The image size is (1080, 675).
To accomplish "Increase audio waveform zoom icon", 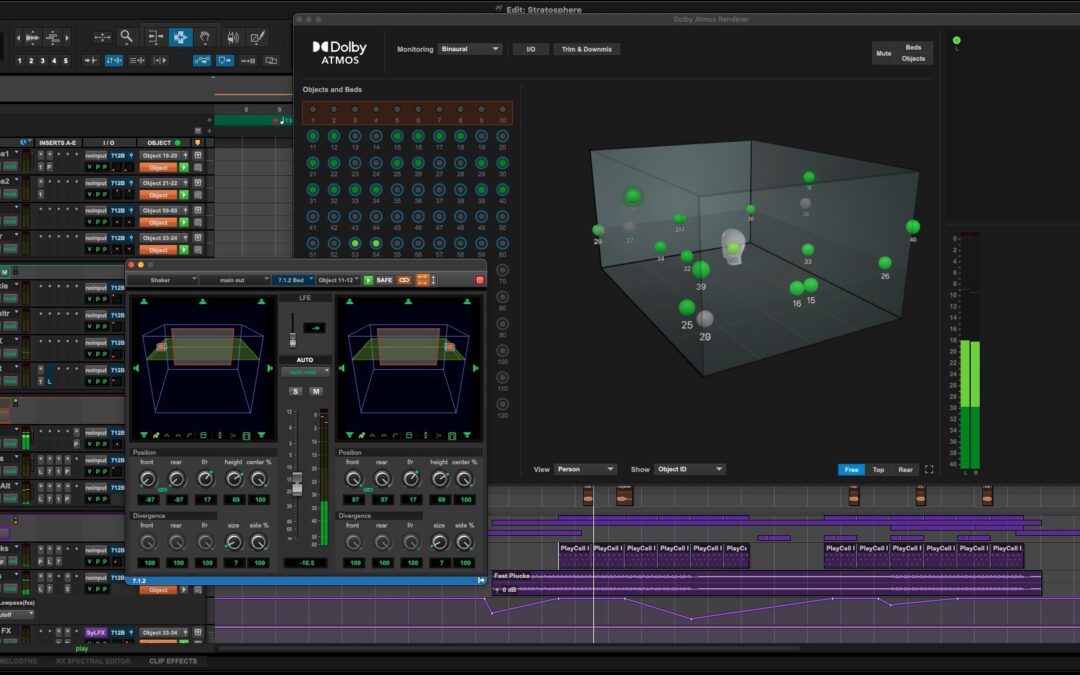I will click(x=32, y=37).
